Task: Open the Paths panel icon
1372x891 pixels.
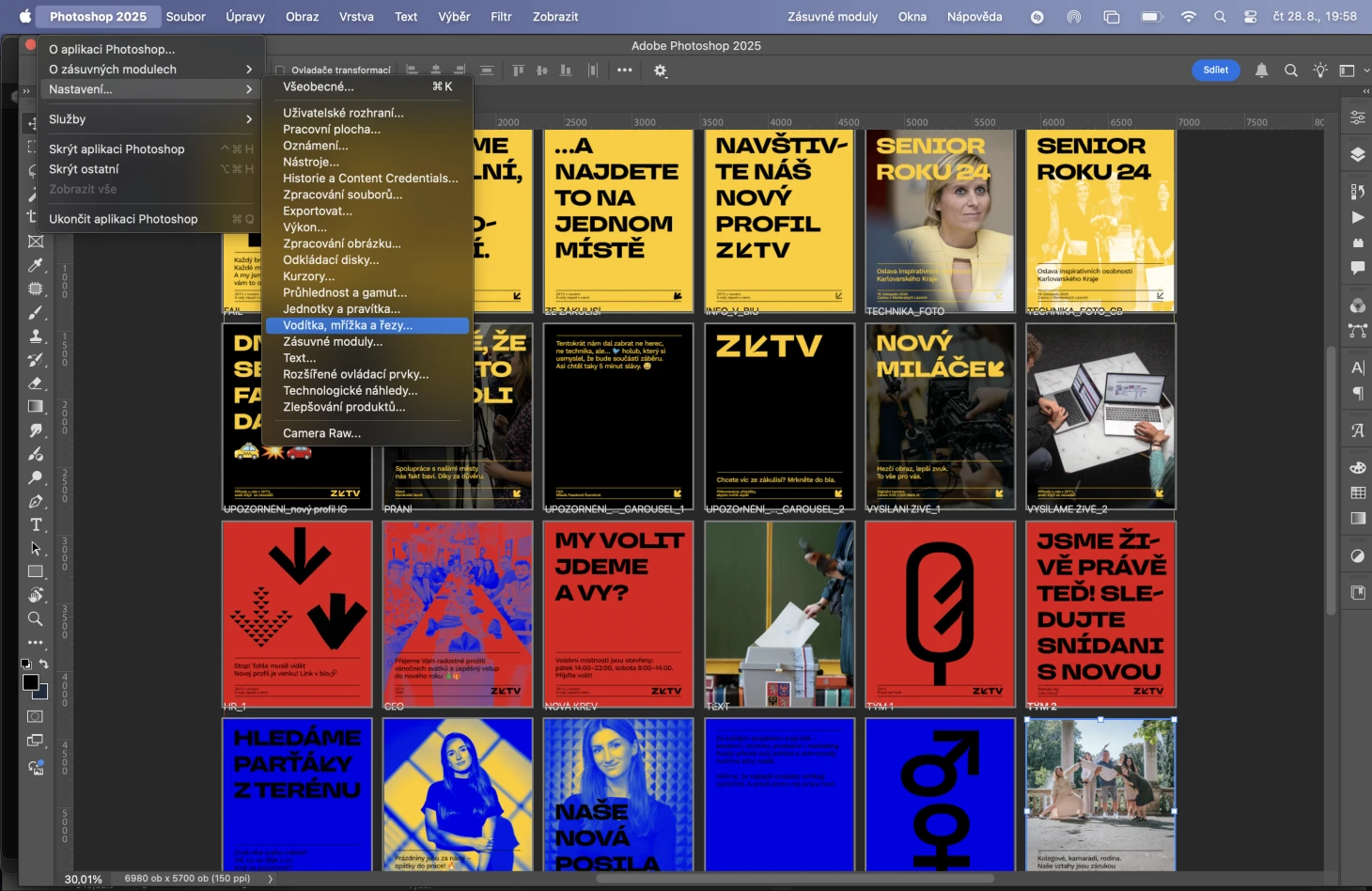Action: 1357,331
